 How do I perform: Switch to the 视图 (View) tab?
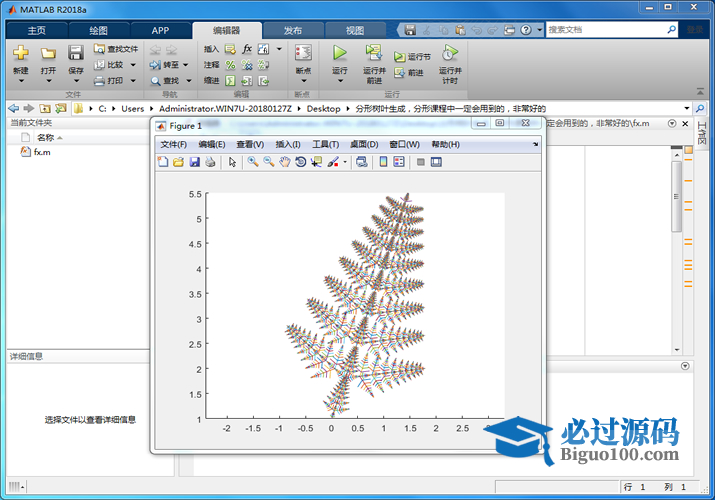tap(355, 31)
